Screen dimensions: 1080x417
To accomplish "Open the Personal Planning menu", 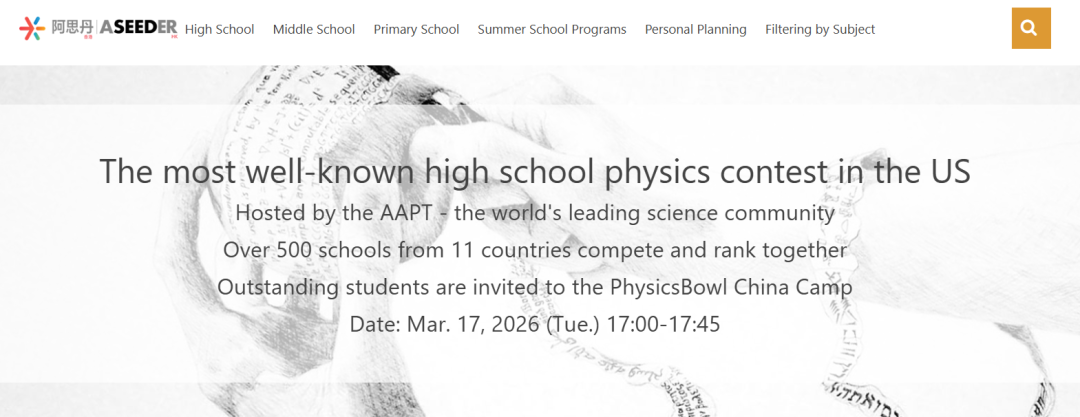I will tap(695, 30).
